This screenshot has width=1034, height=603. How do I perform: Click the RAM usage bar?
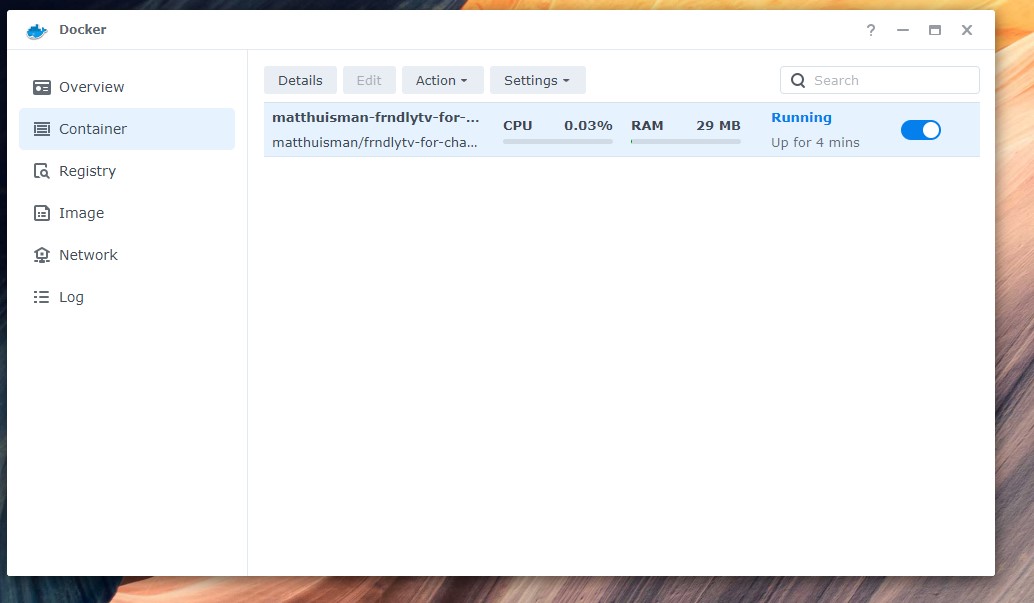pyautogui.click(x=685, y=142)
